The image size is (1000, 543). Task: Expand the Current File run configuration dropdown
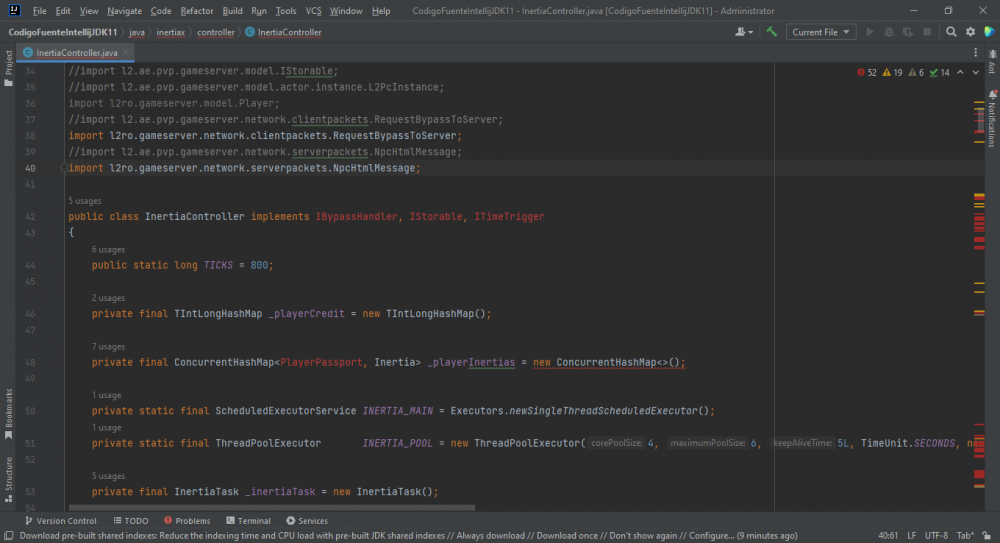(x=821, y=32)
